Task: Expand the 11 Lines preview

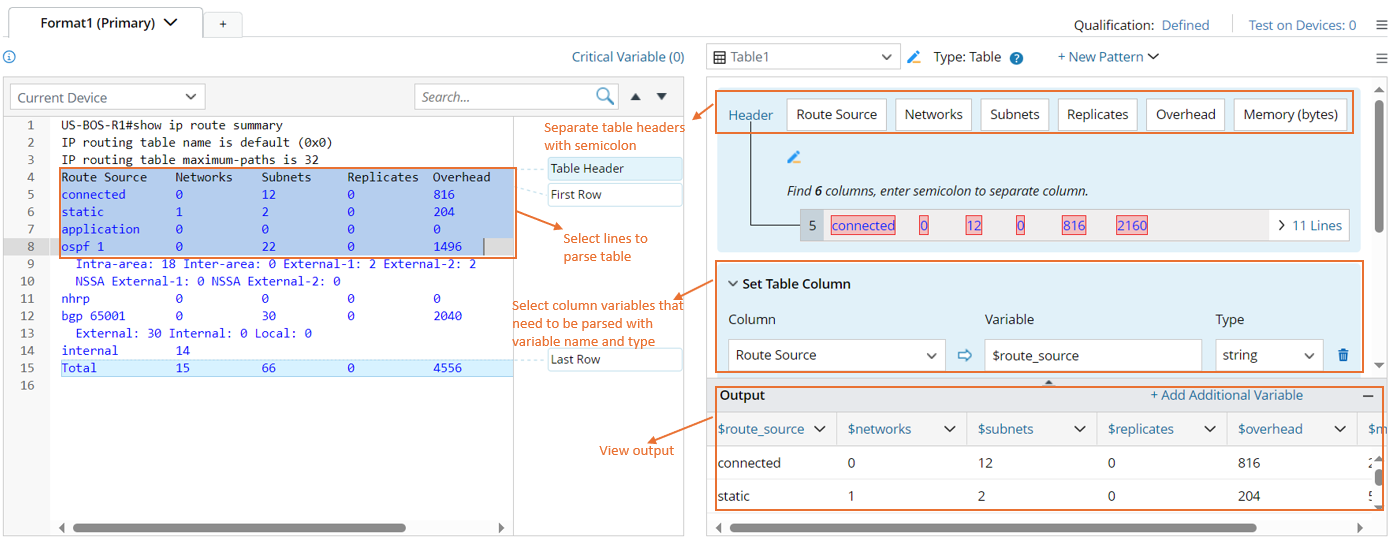Action: tap(1310, 225)
